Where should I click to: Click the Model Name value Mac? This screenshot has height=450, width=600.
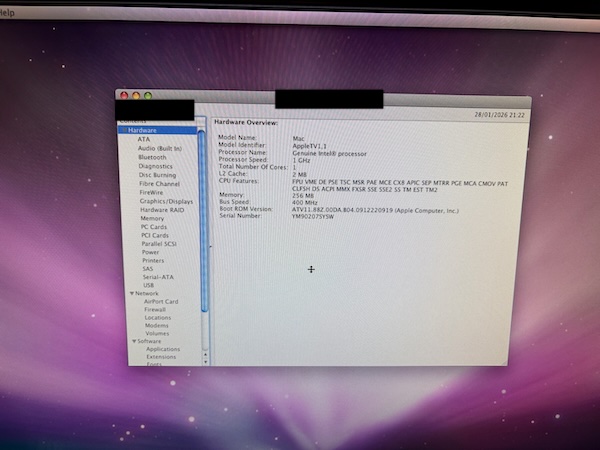tap(298, 139)
